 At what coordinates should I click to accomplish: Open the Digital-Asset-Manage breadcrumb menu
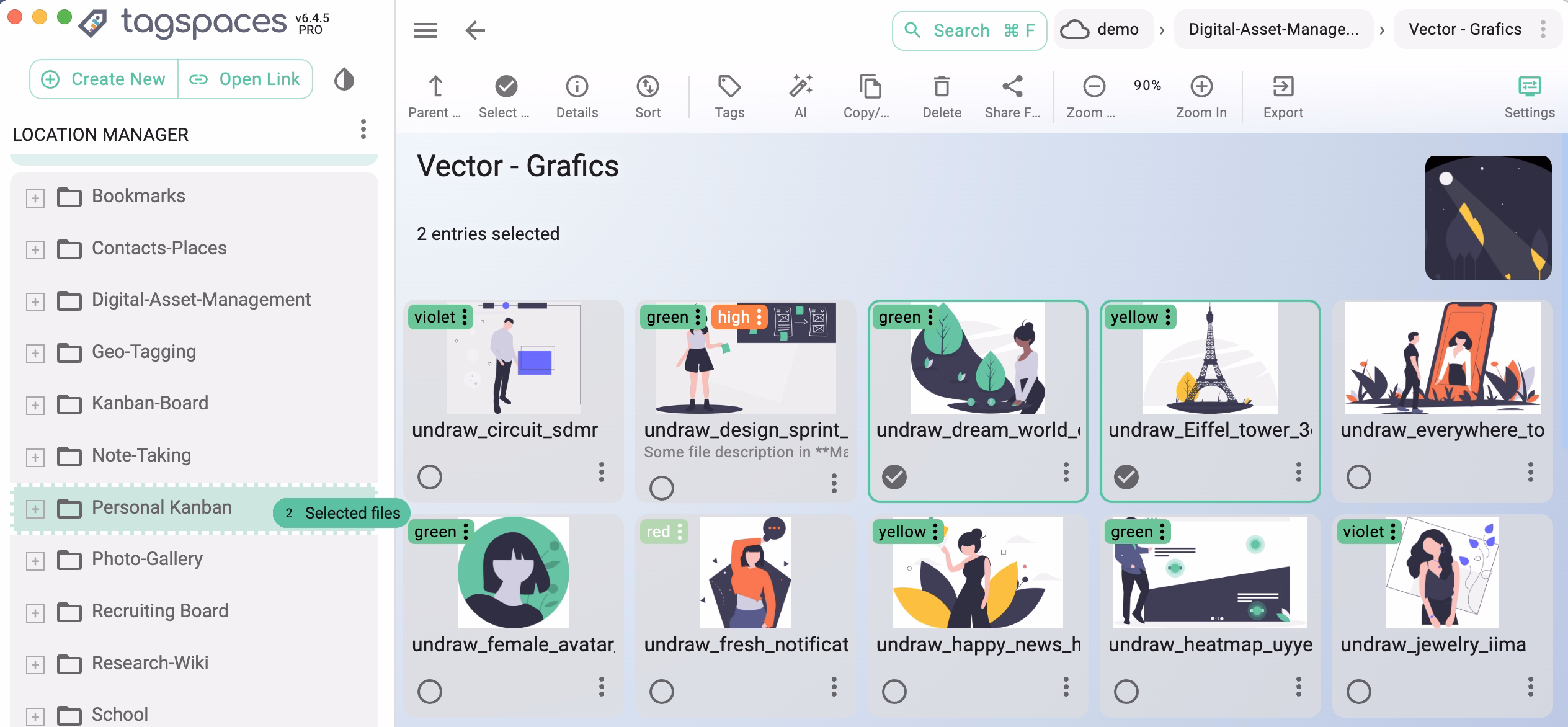tap(1273, 29)
